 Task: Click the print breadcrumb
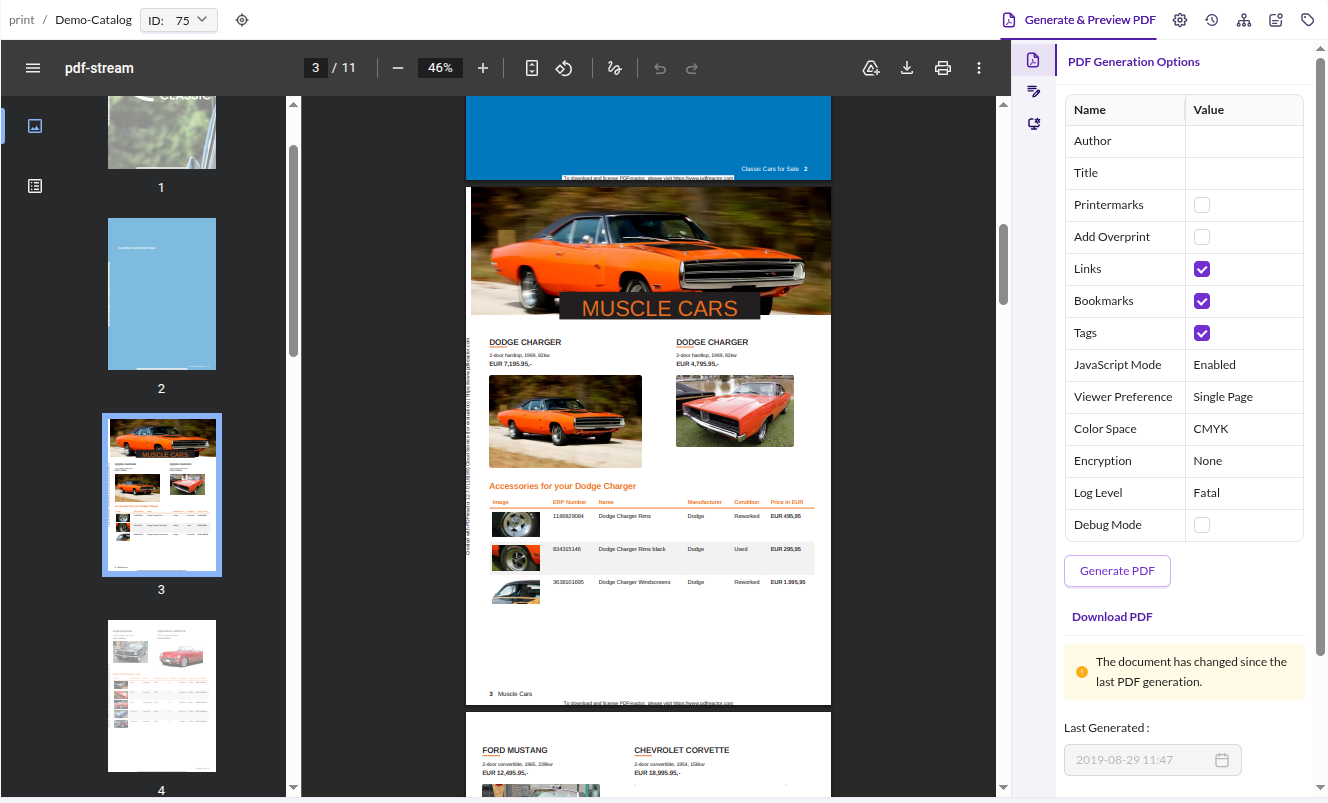click(21, 20)
